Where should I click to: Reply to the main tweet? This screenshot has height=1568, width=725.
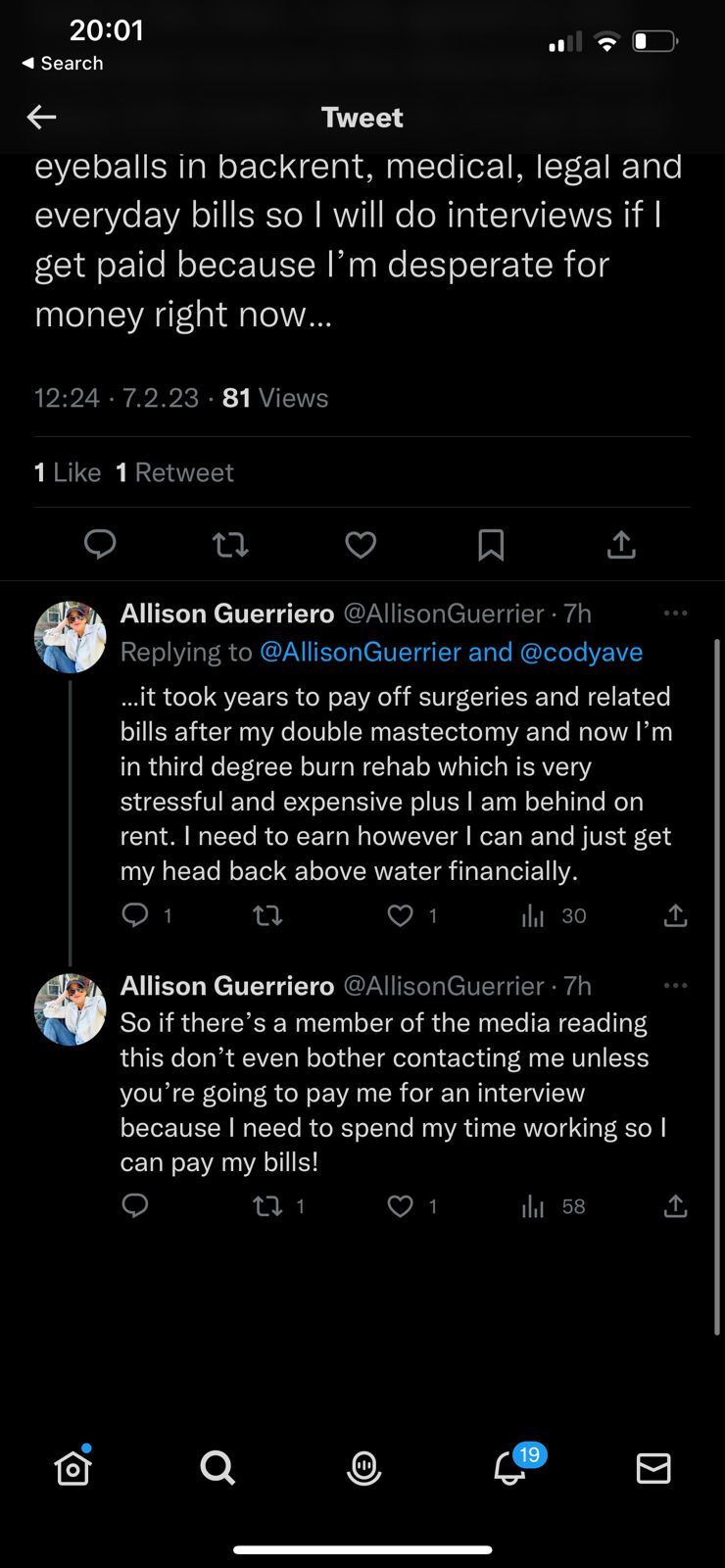100,544
